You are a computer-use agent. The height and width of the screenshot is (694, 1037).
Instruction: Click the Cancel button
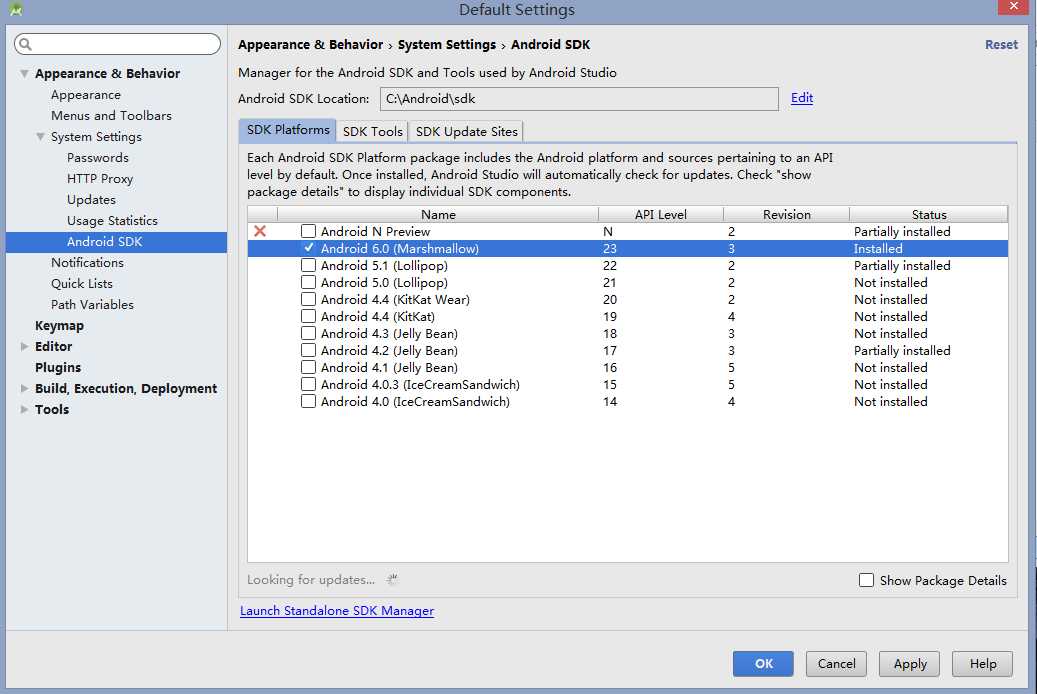pos(836,664)
